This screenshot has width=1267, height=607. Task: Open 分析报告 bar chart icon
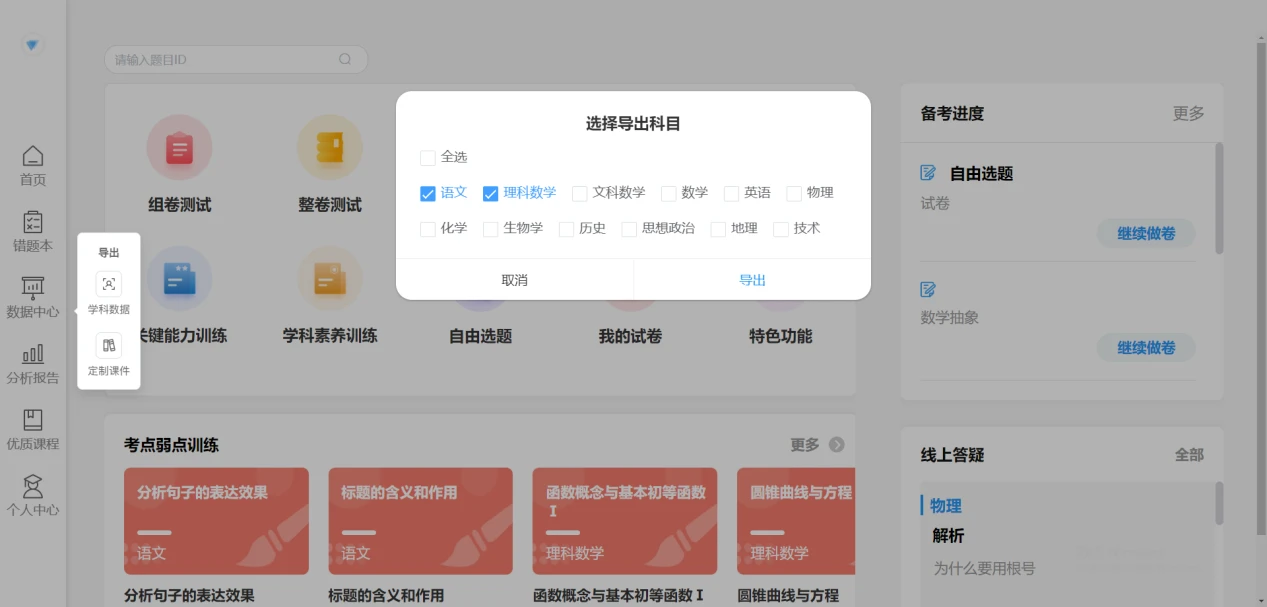(x=33, y=354)
